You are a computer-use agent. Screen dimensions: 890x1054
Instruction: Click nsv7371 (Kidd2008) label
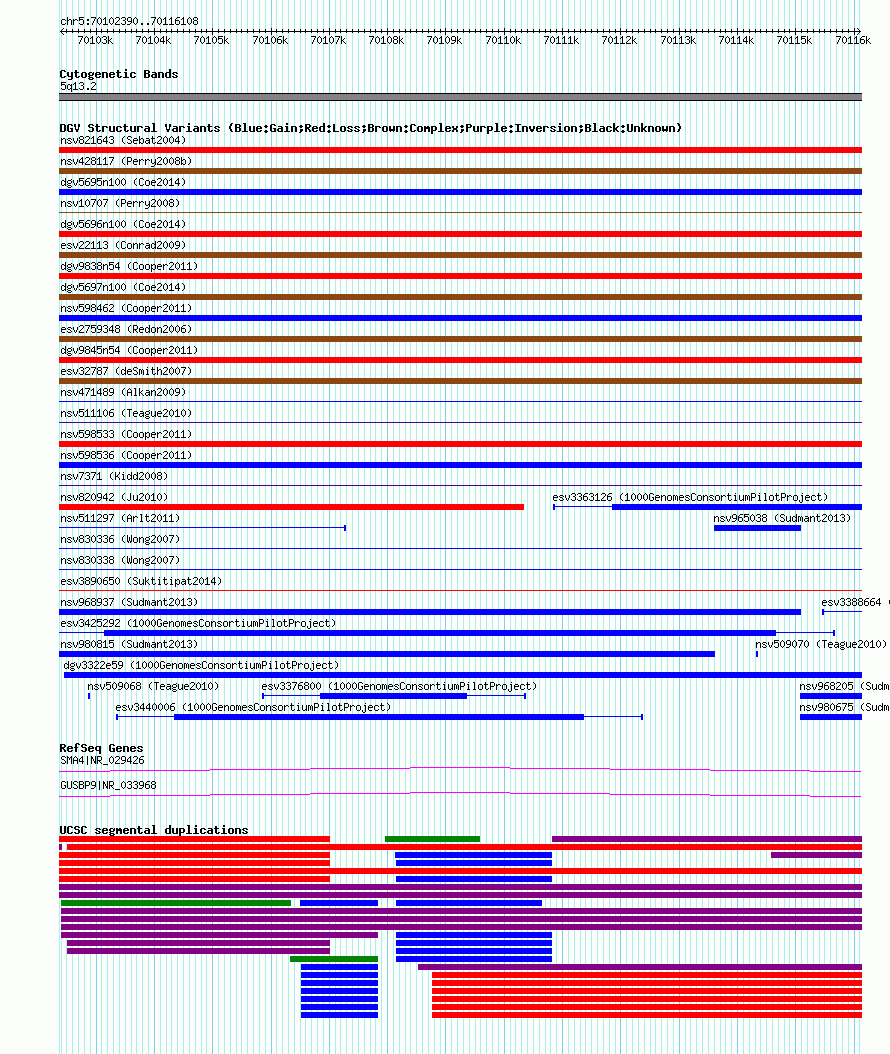point(114,476)
